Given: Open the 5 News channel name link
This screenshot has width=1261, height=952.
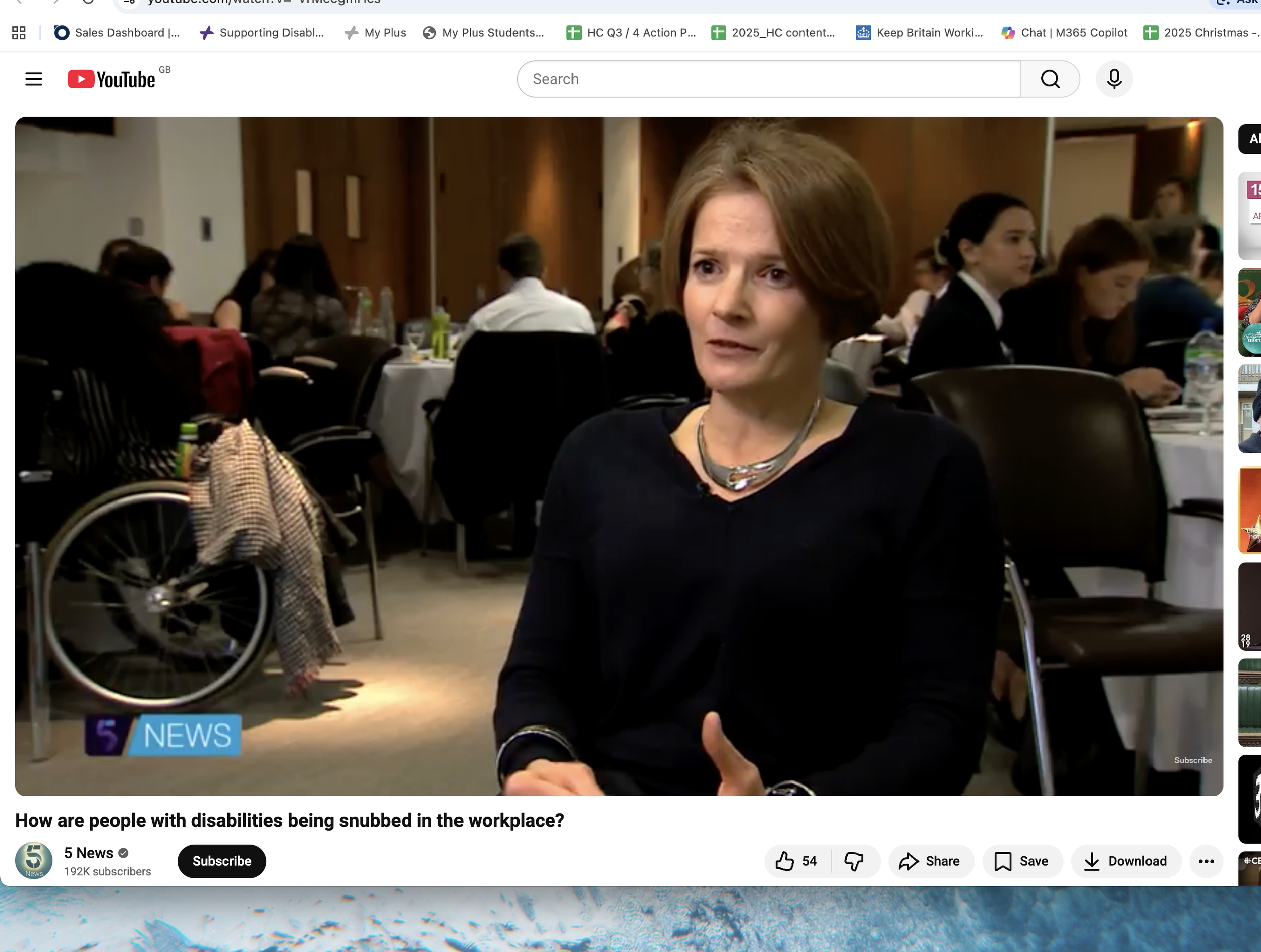Looking at the screenshot, I should pos(89,853).
